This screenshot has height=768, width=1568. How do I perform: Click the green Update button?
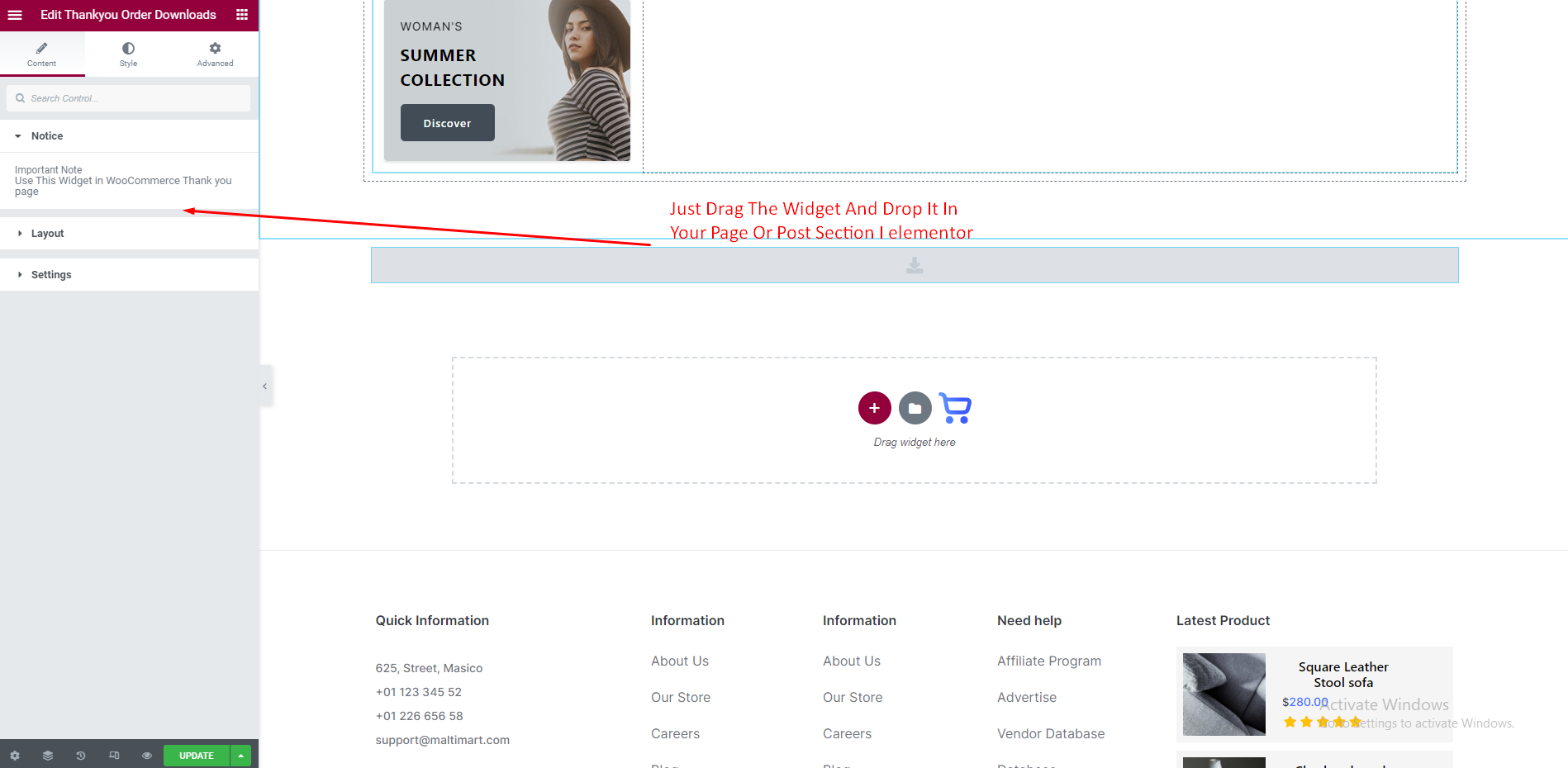click(196, 756)
